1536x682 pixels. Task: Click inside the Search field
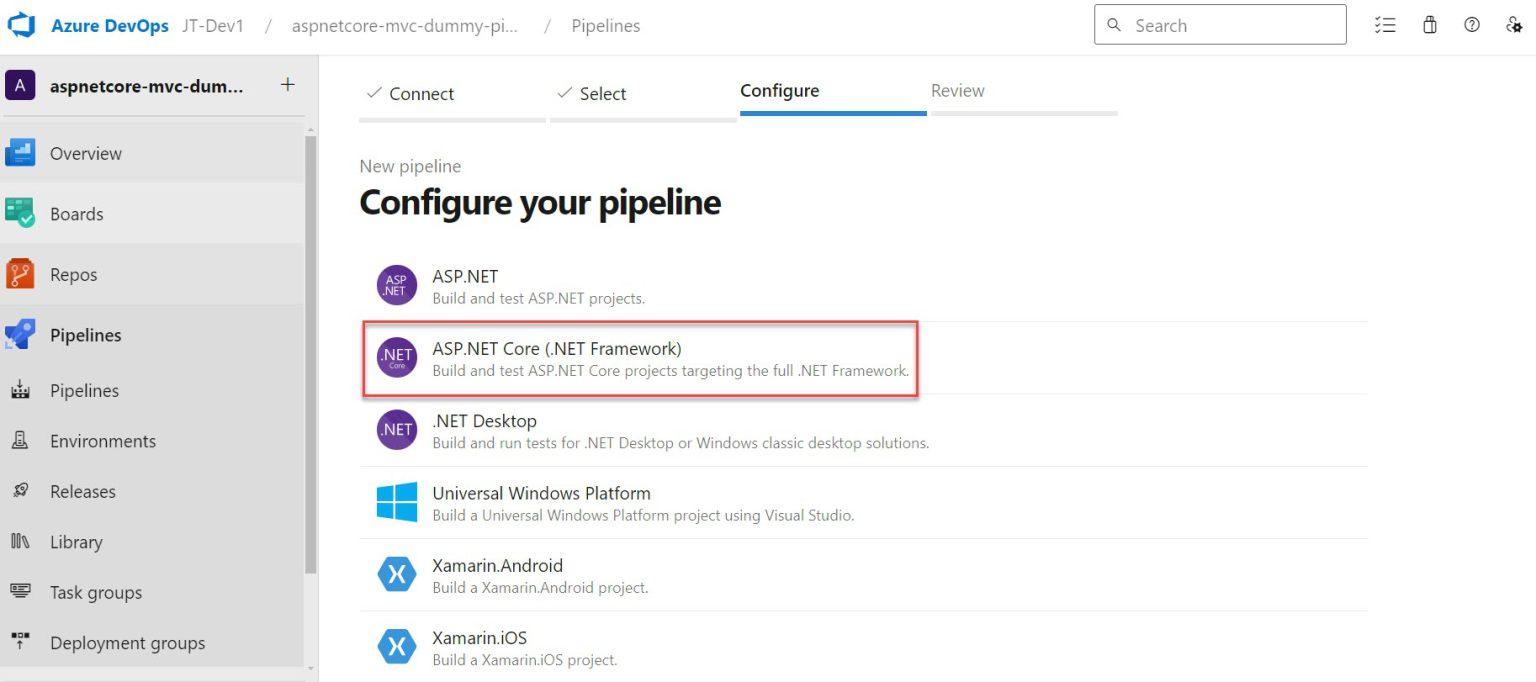tap(1220, 24)
